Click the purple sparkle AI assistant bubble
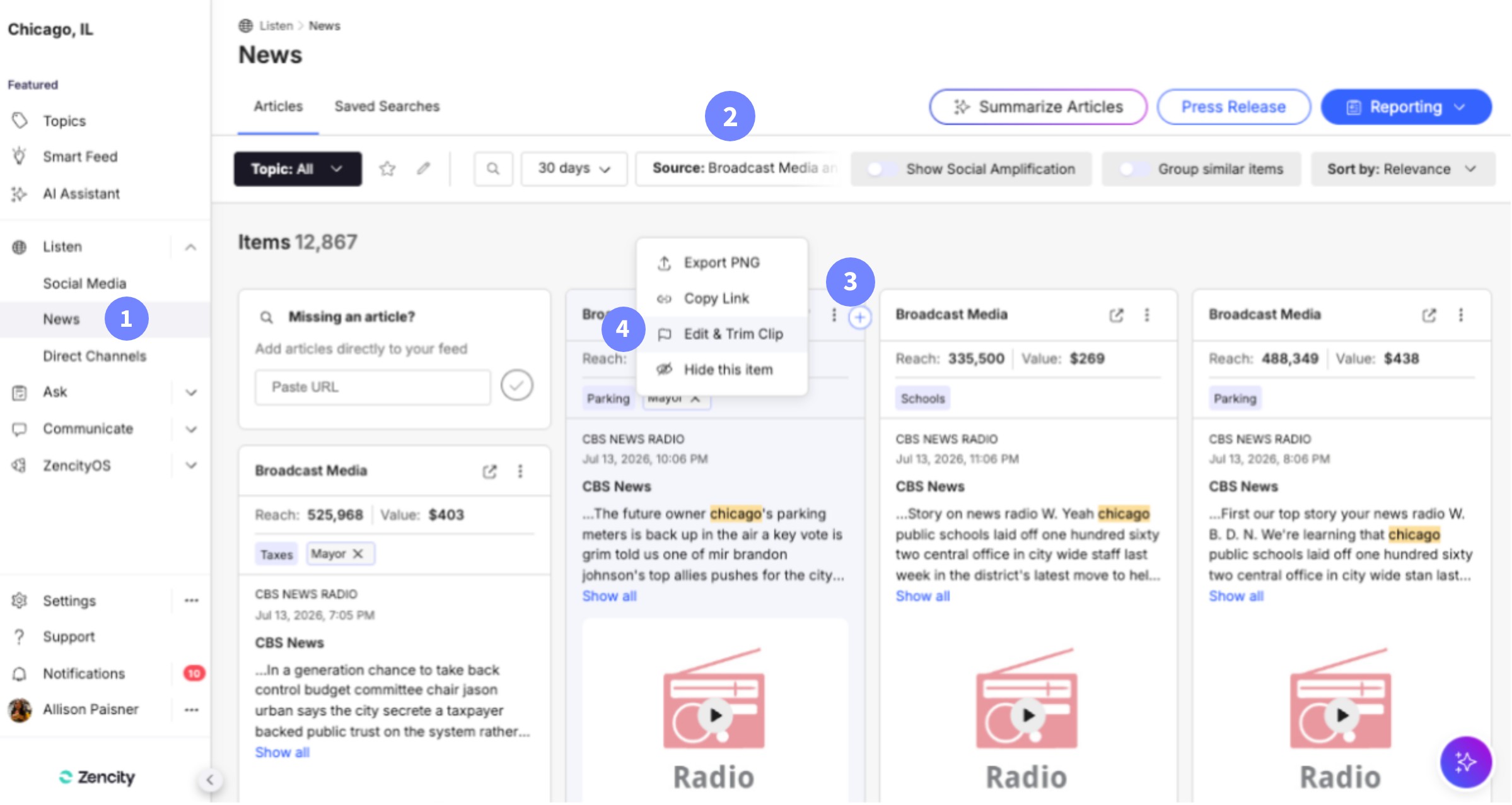 pyautogui.click(x=1465, y=762)
